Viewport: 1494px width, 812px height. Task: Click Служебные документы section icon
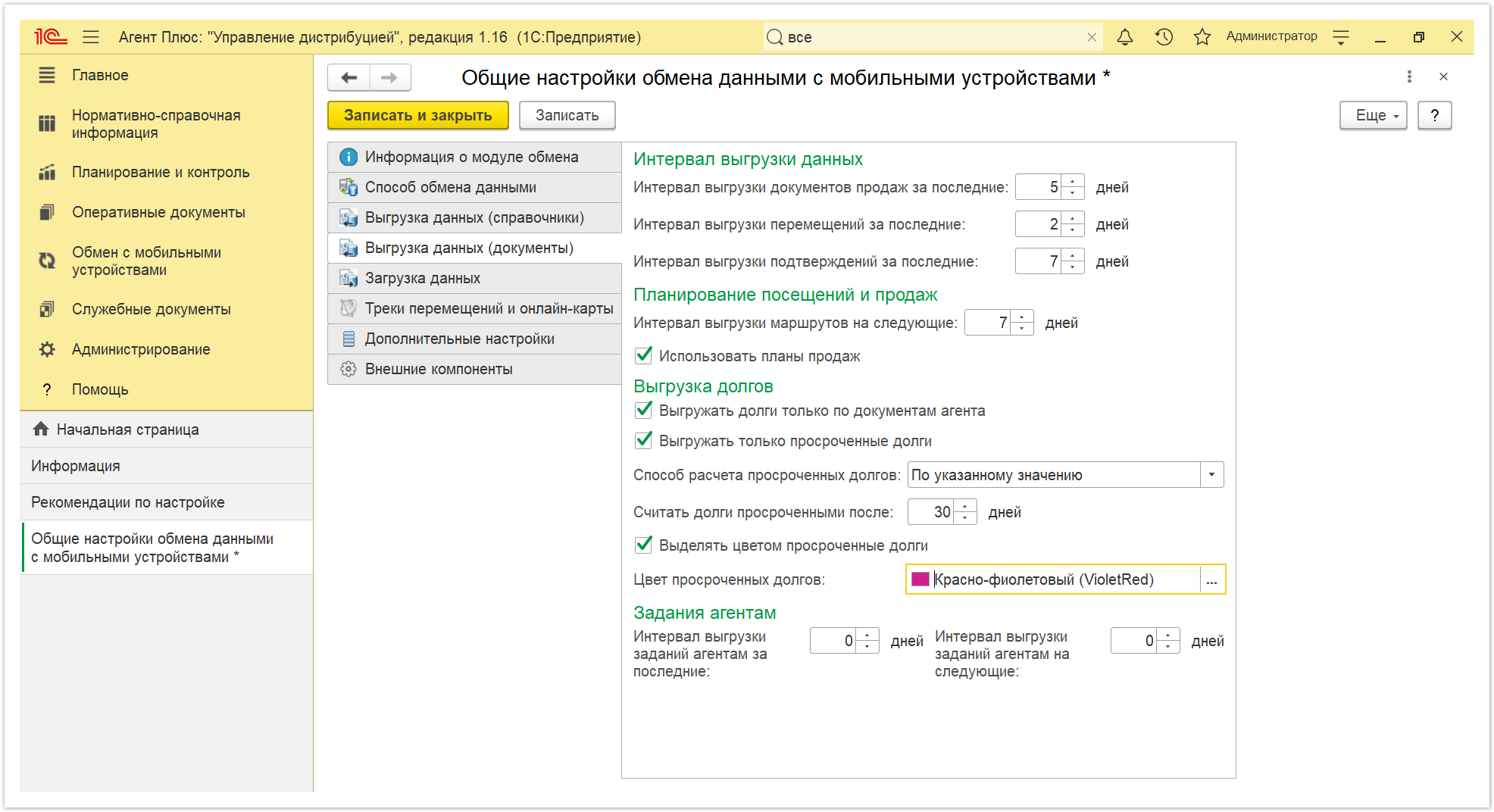coord(47,309)
